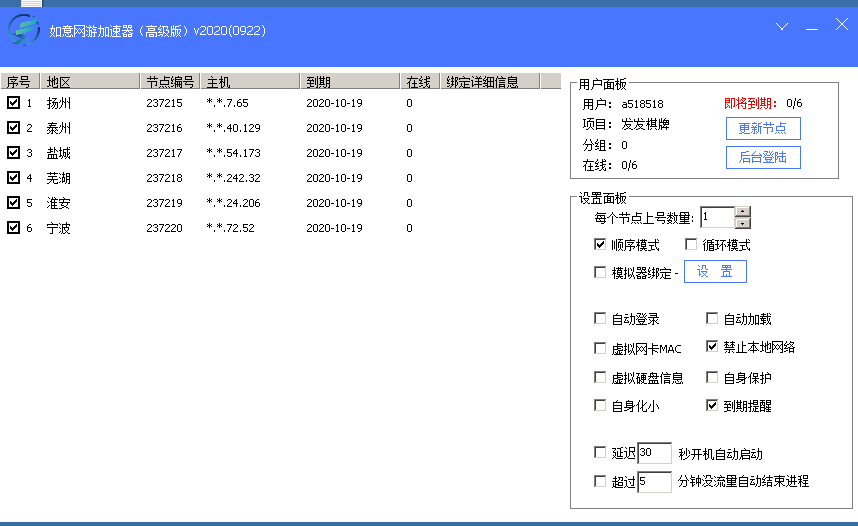
Task: Click the 如意网游加速器 app logo icon
Action: coord(24,30)
